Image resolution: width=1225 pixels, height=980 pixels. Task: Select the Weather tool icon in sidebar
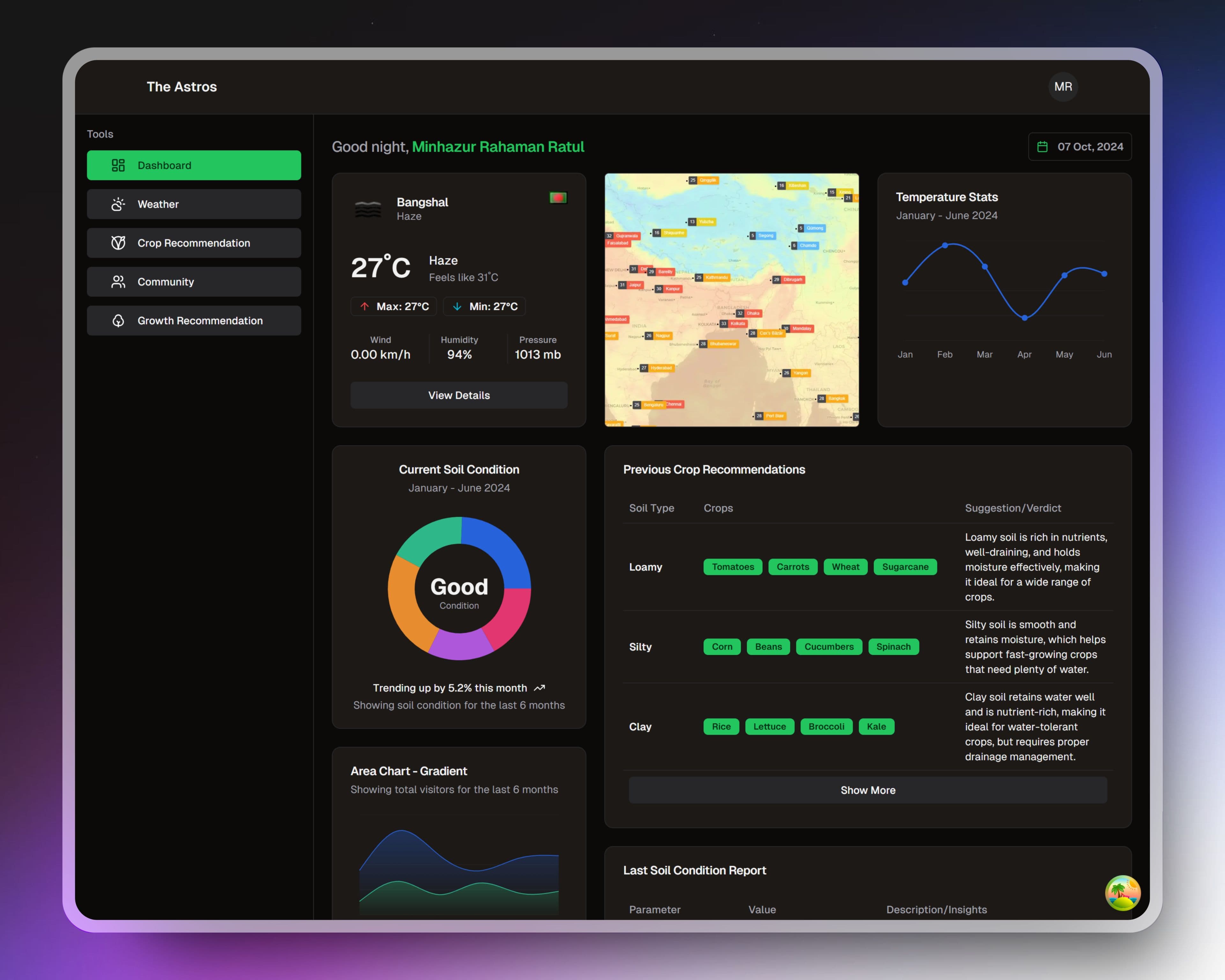(118, 204)
